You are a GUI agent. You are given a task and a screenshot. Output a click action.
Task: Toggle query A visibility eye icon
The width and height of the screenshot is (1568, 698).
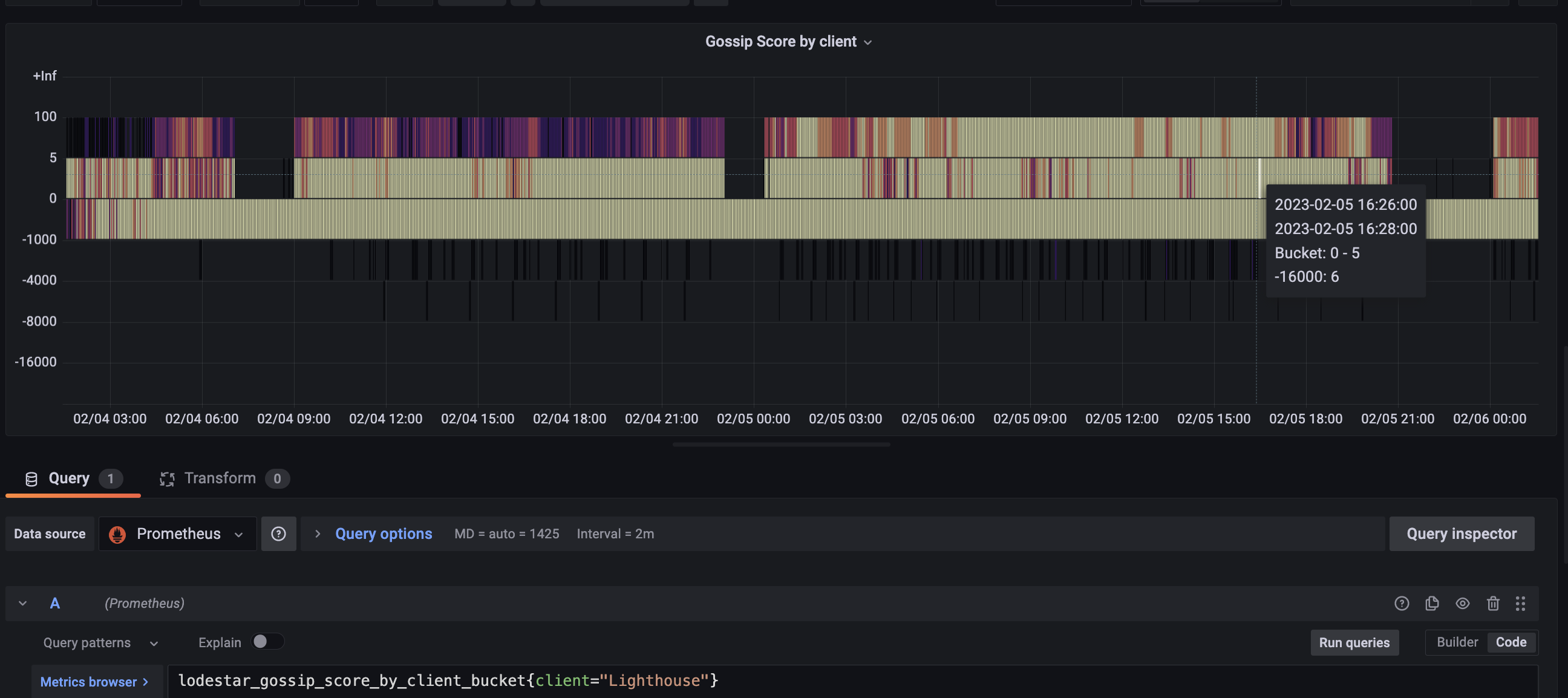(1462, 603)
